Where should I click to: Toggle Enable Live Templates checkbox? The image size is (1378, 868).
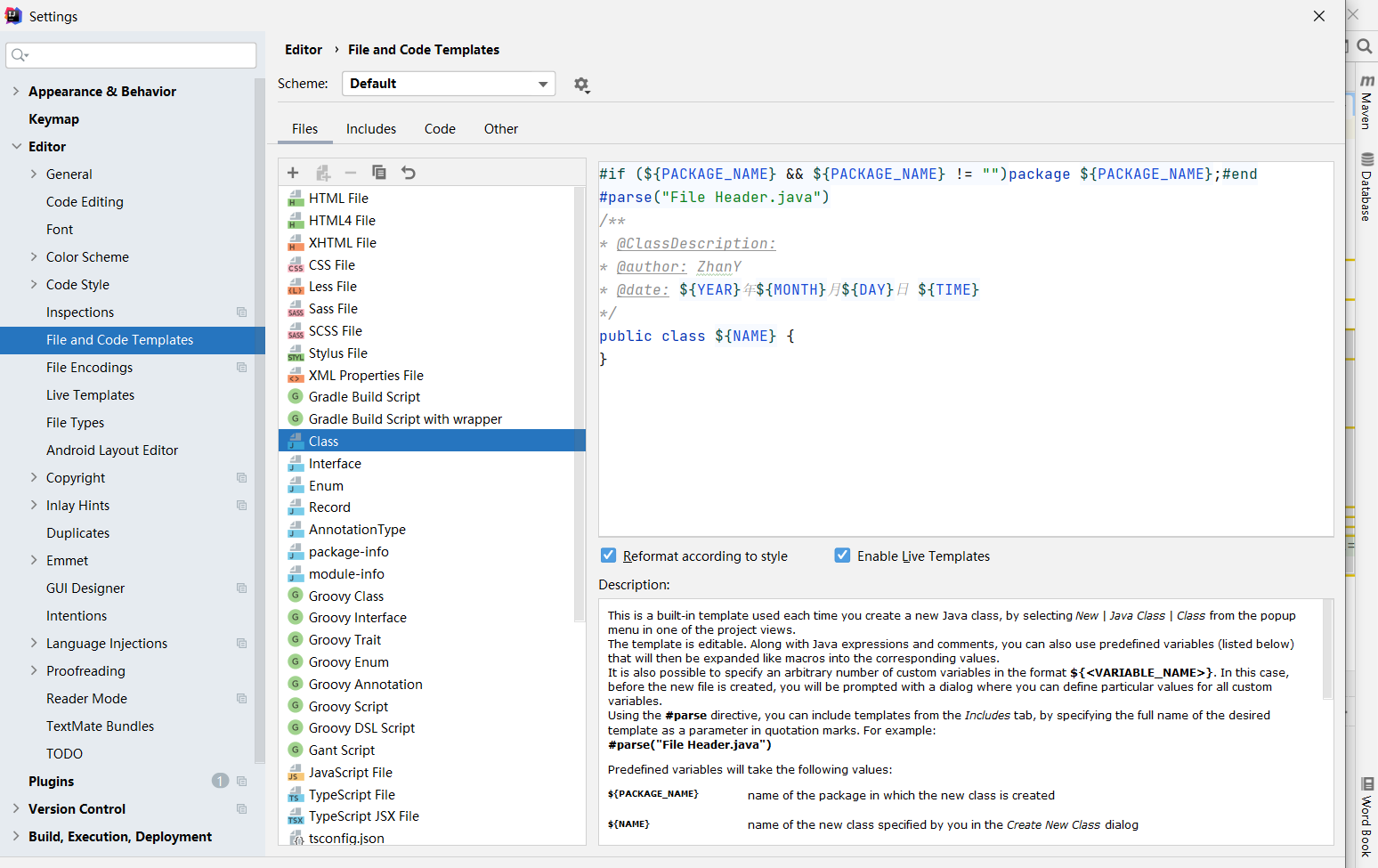pyautogui.click(x=842, y=556)
